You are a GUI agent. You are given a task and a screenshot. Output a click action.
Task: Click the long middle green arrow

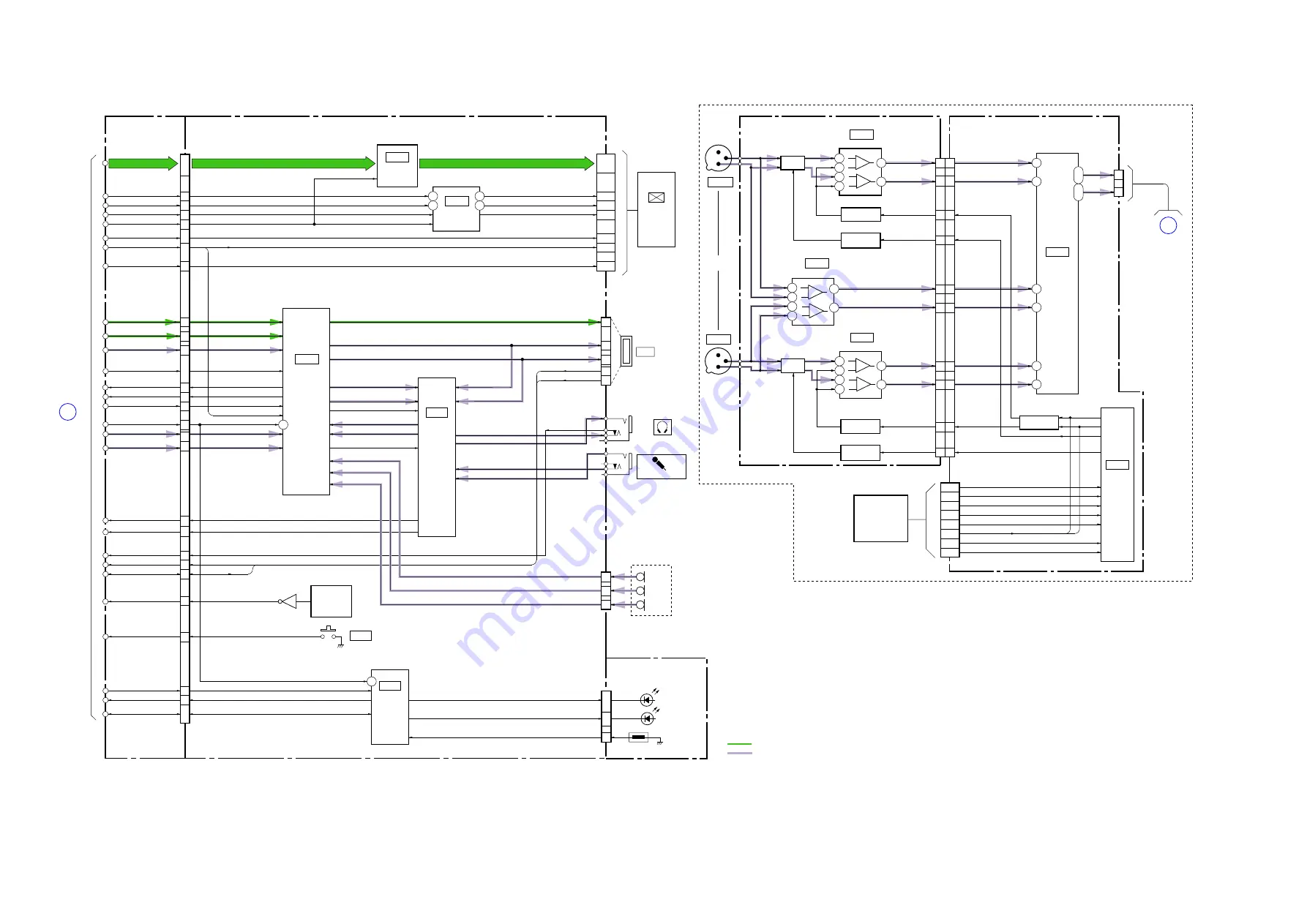[x=283, y=163]
